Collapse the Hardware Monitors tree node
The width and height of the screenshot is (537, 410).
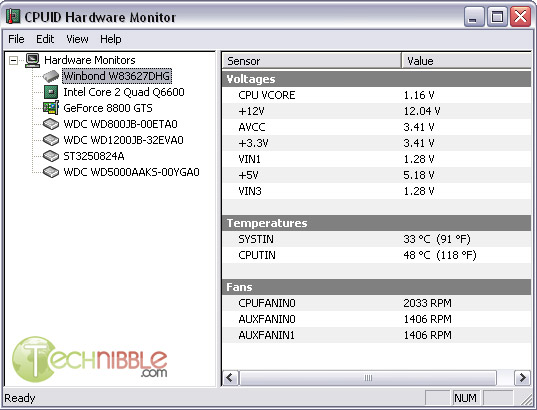point(13,61)
